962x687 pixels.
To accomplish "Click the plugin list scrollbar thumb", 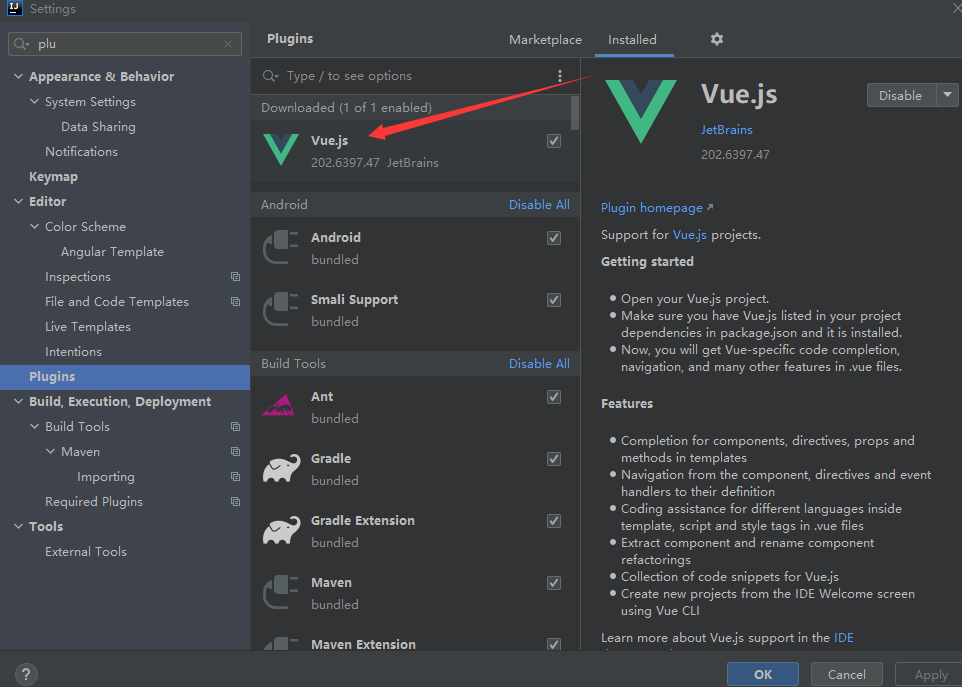I will pos(575,113).
